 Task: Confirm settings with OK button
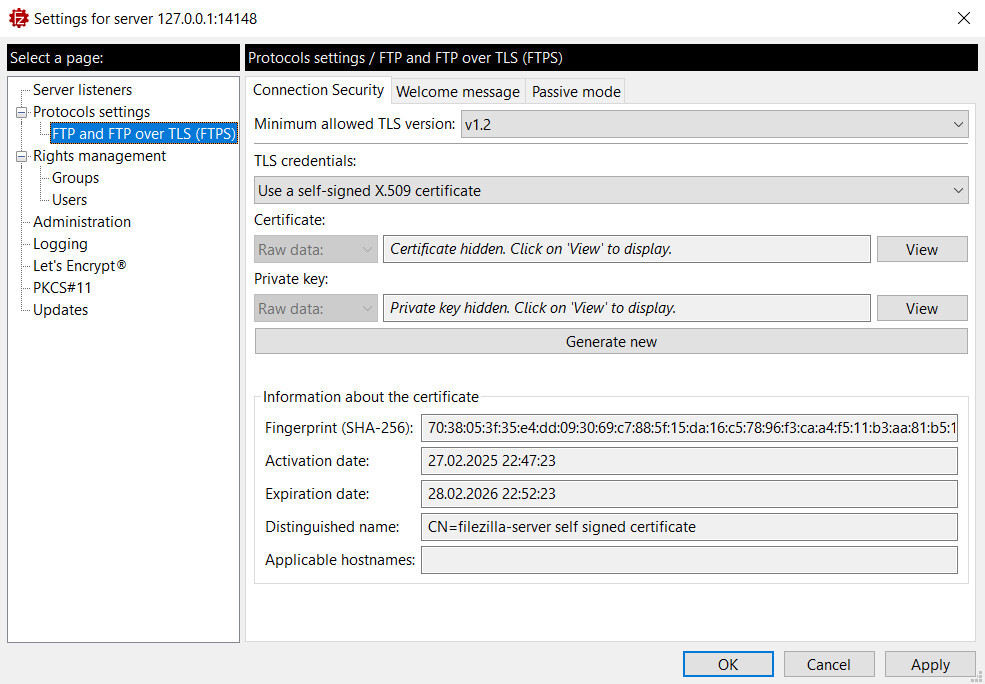point(728,665)
